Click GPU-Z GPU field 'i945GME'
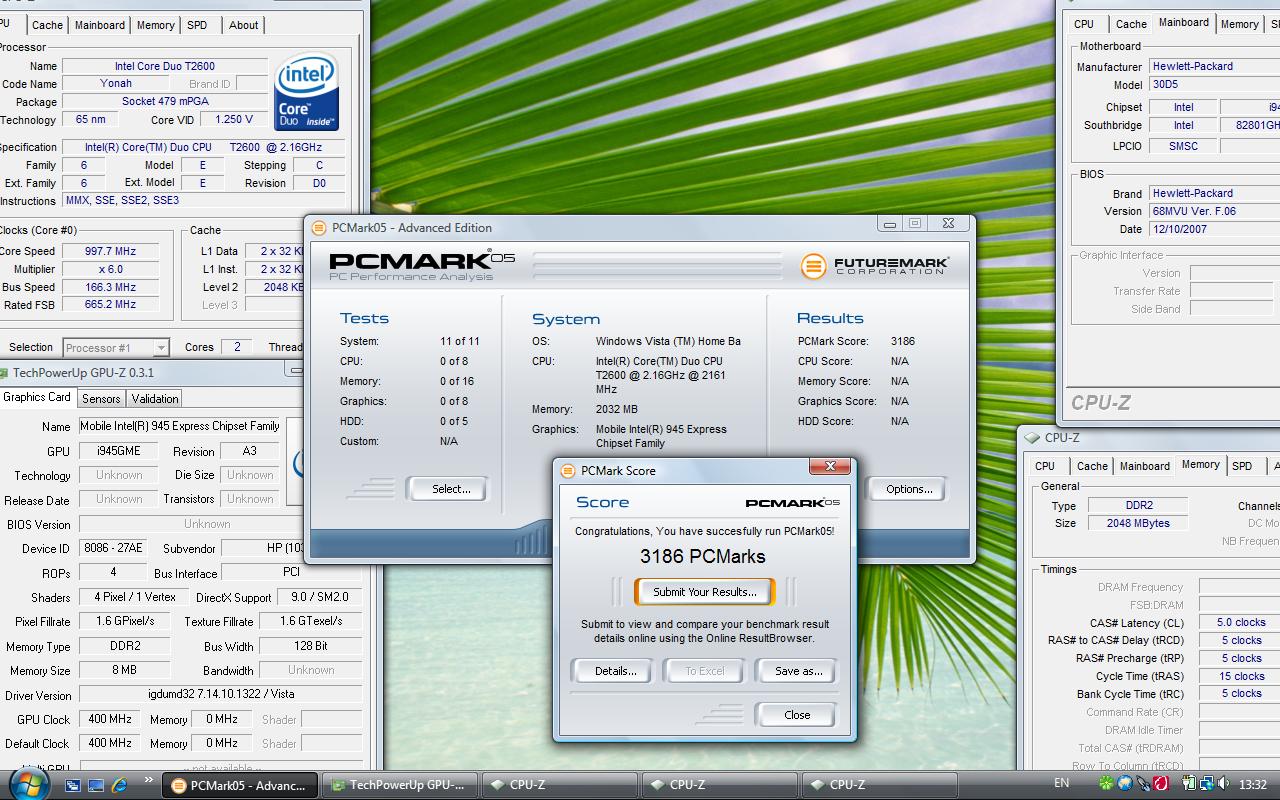The width and height of the screenshot is (1280, 800). click(119, 451)
